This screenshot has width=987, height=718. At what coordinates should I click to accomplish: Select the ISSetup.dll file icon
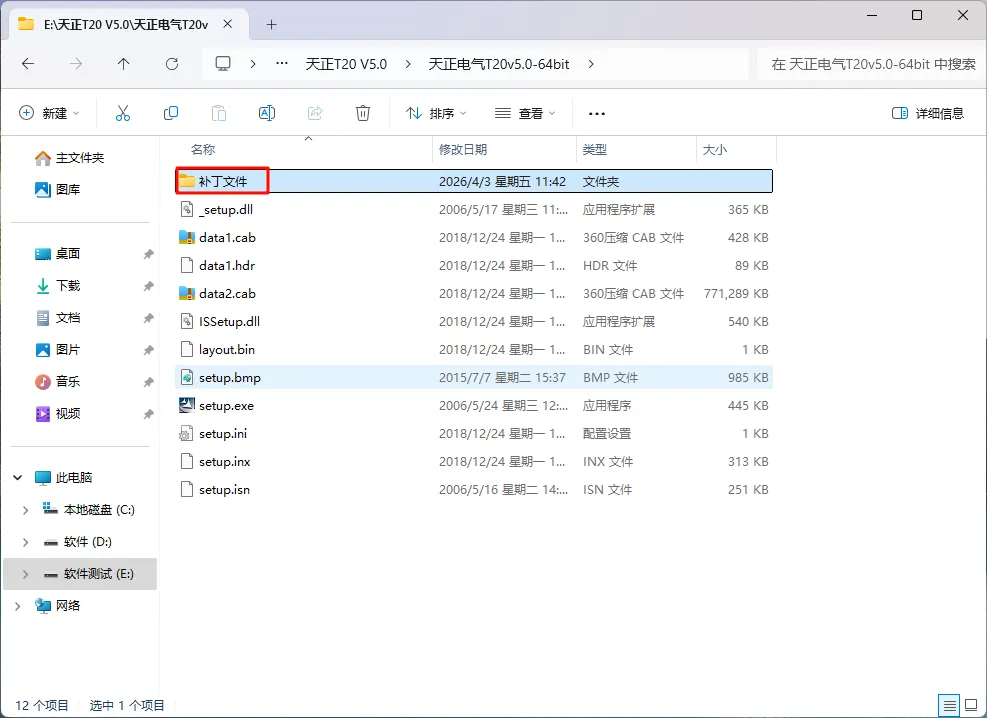coord(187,322)
